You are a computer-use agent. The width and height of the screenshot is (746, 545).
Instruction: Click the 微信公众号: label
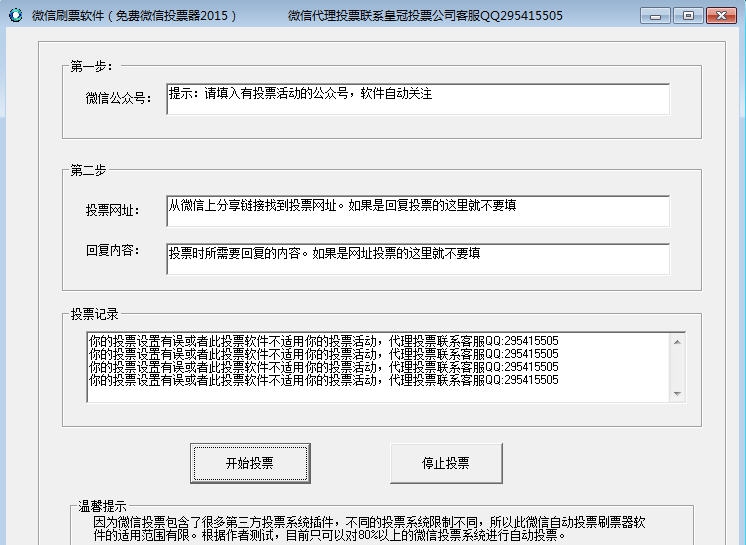pos(118,98)
